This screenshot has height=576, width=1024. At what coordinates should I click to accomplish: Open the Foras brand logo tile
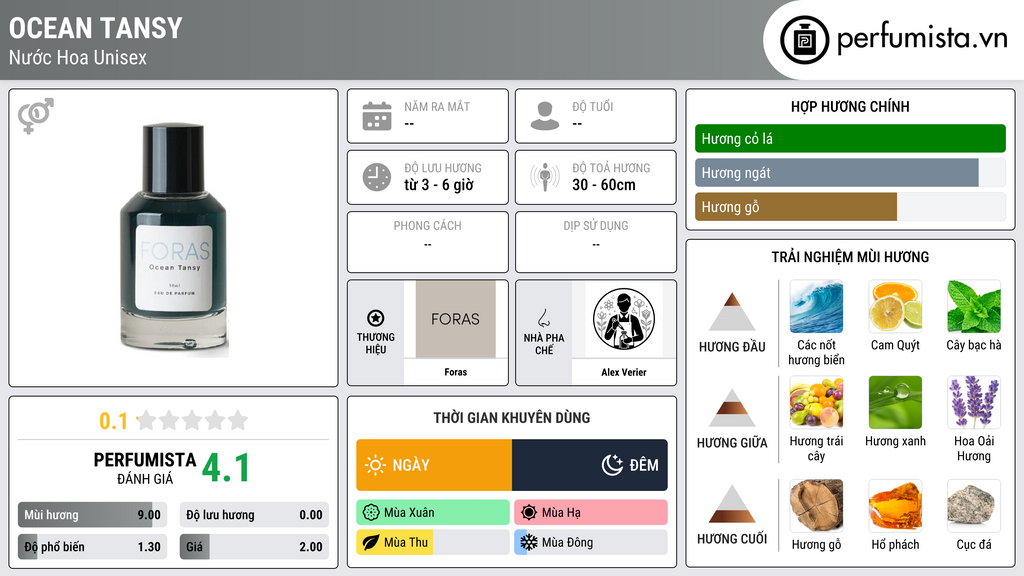pyautogui.click(x=456, y=319)
